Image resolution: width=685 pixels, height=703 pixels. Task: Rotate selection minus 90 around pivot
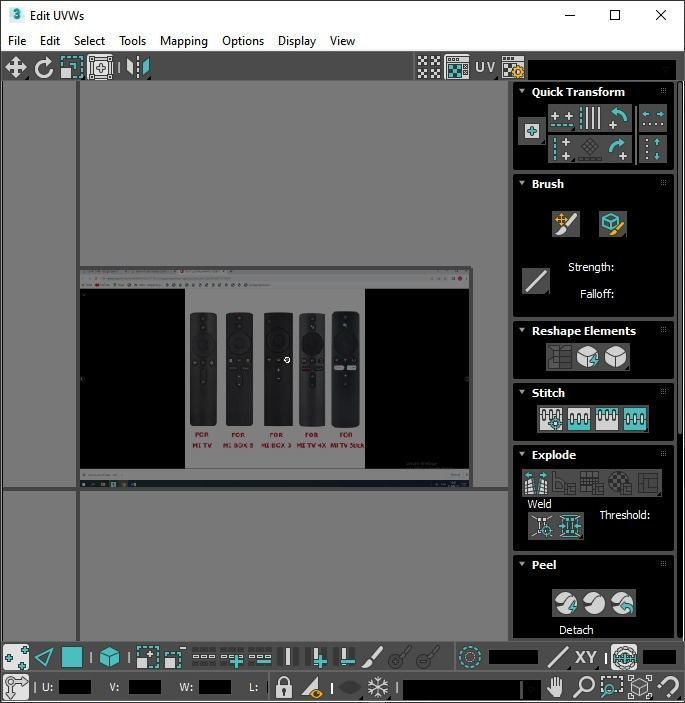618,118
